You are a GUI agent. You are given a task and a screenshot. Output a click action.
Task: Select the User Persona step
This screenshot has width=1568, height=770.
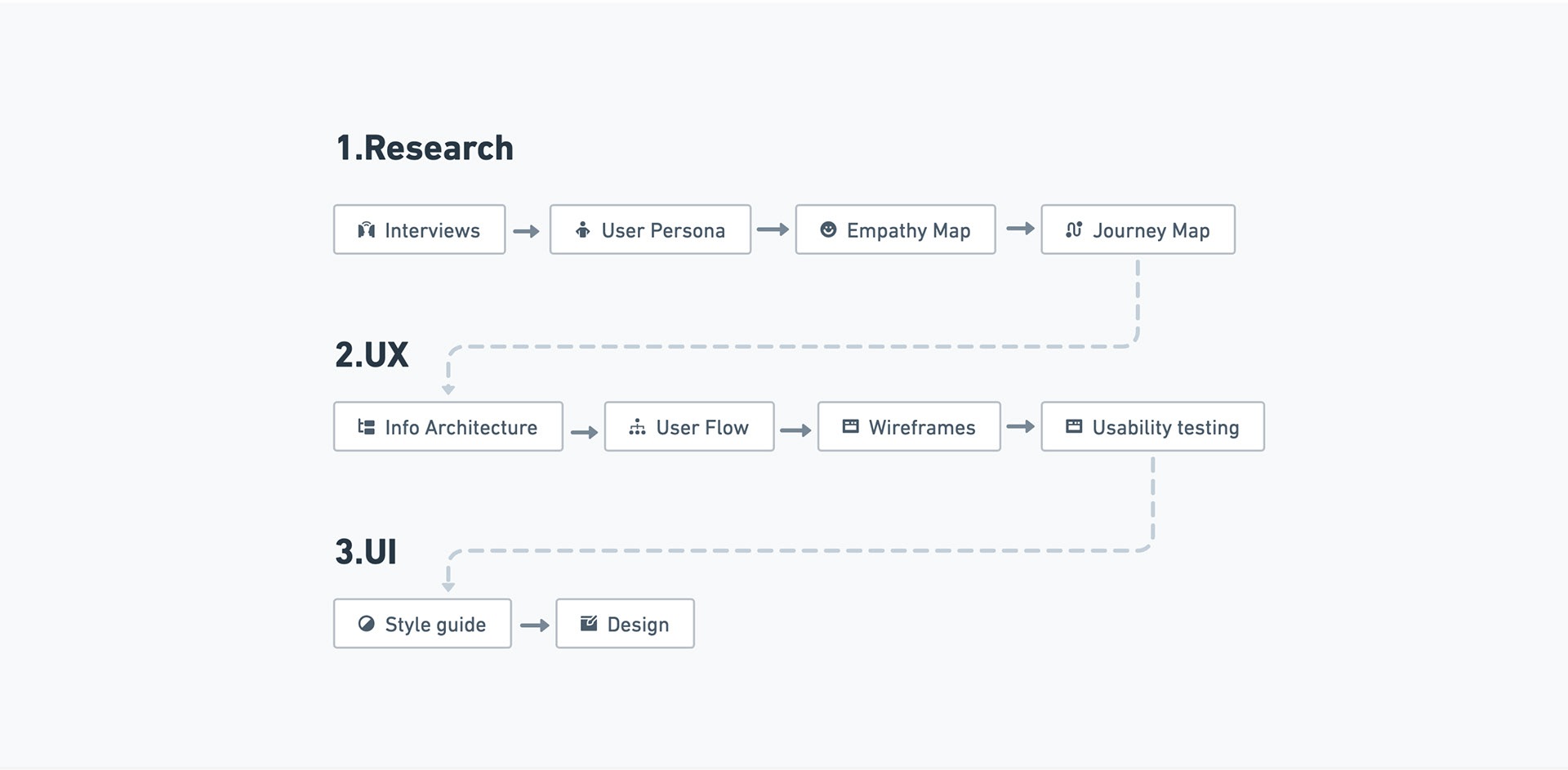pos(662,231)
